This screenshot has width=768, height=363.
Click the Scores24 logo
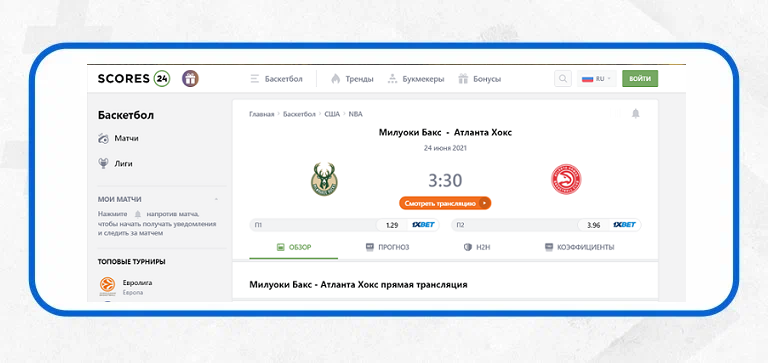click(134, 79)
